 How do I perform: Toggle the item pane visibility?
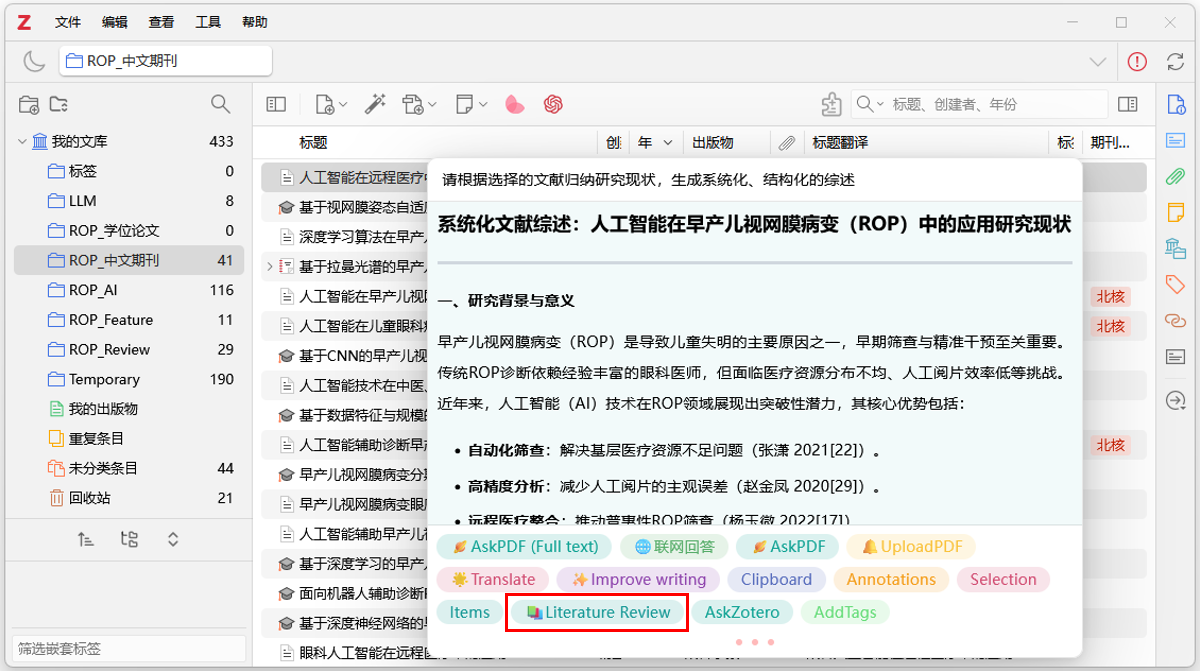1128,104
